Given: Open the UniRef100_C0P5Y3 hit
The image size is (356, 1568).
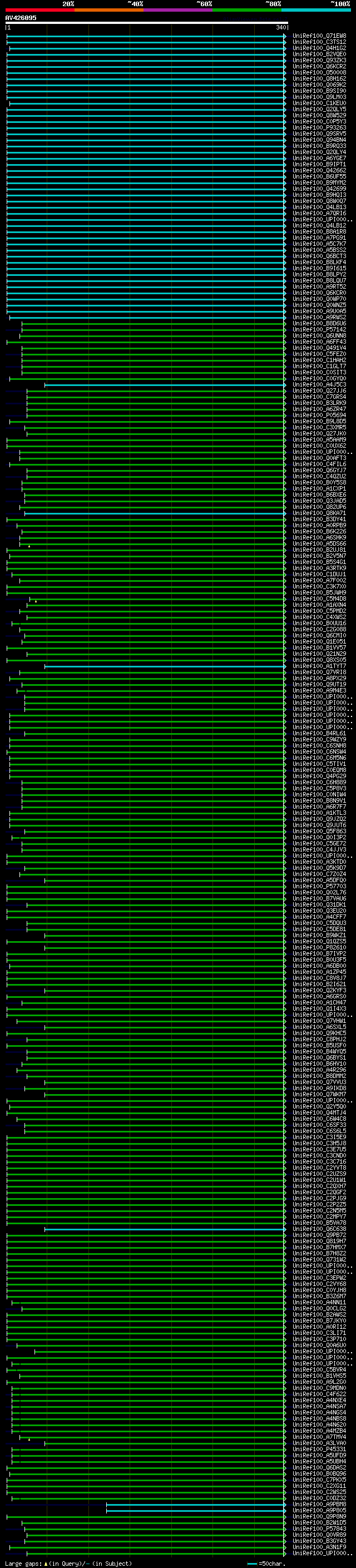Looking at the screenshot, I should 319,121.
